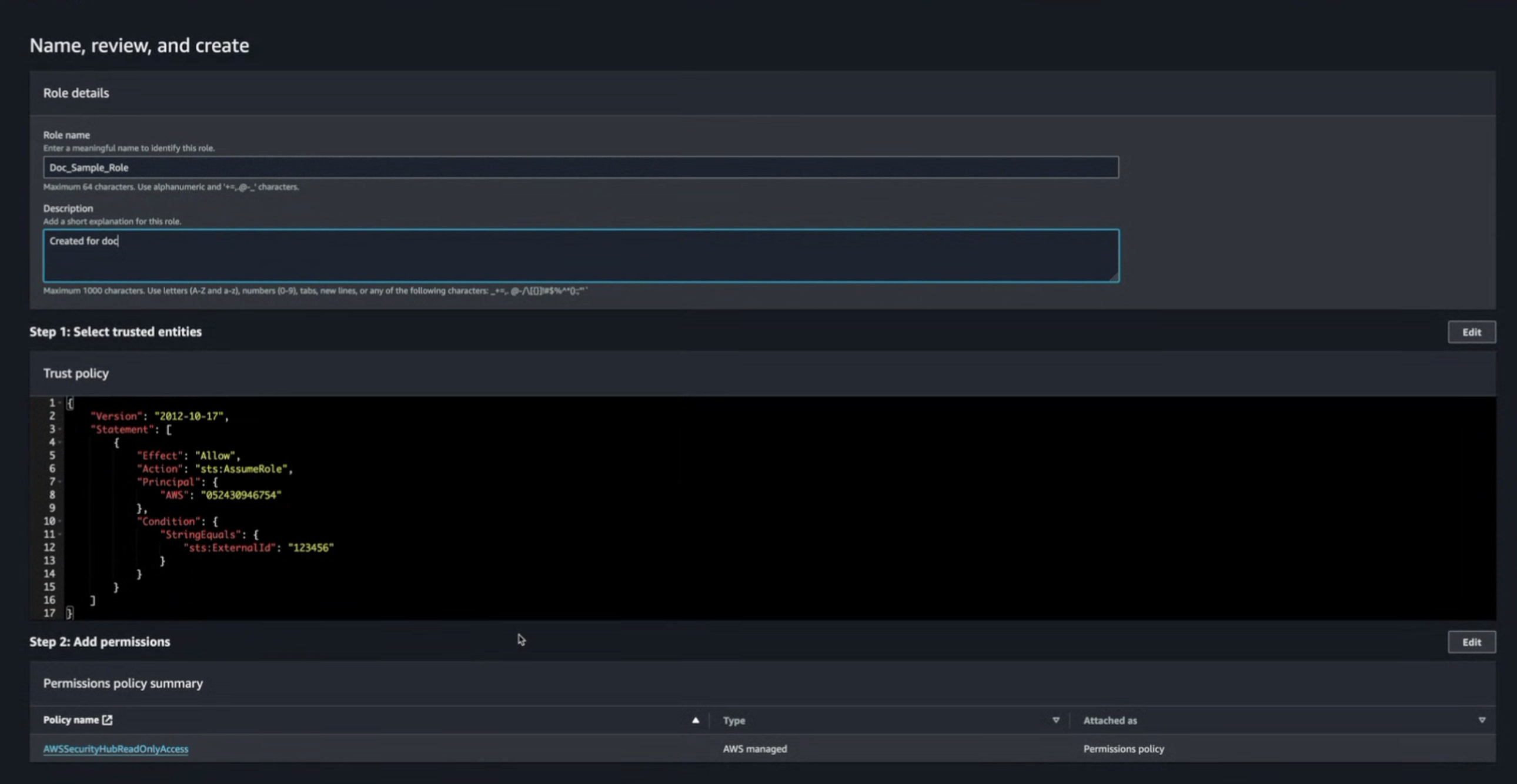The width and height of the screenshot is (1517, 784).
Task: Place cursor on sts:ExternalId line in editor
Action: pyautogui.click(x=231, y=548)
